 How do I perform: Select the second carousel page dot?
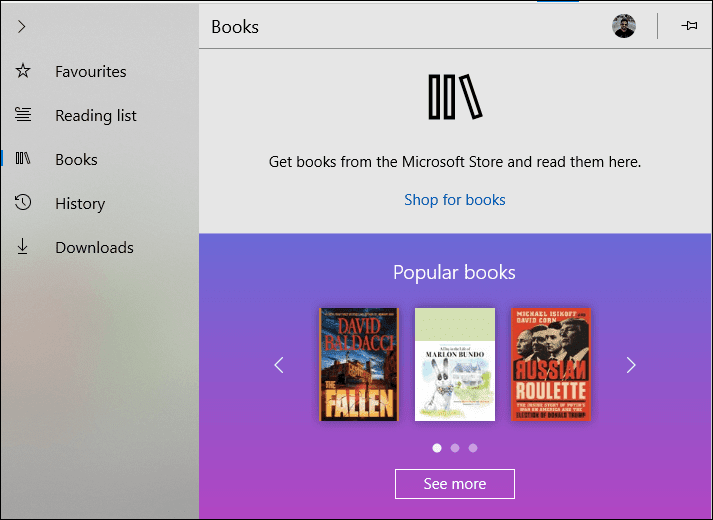(455, 448)
